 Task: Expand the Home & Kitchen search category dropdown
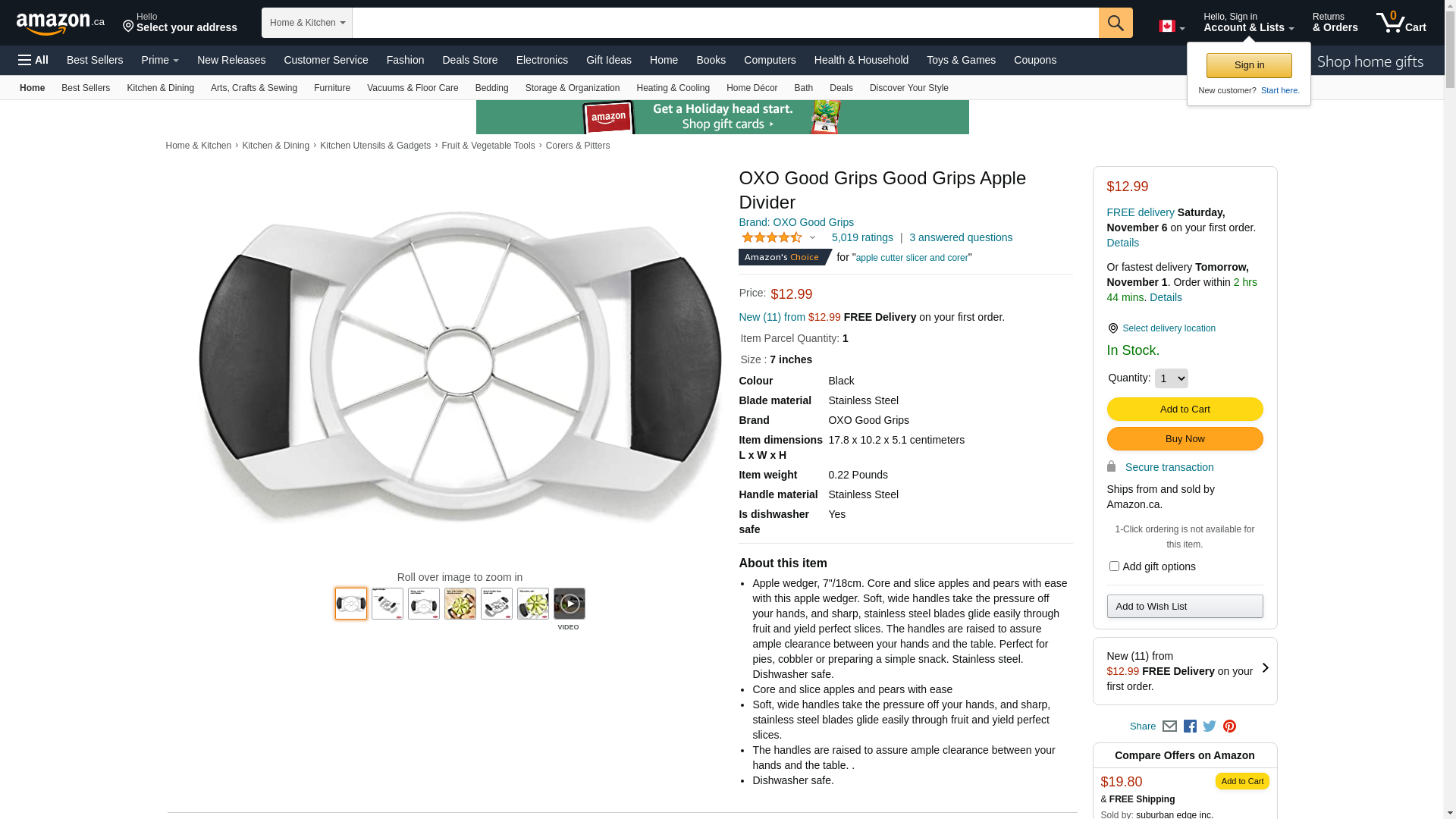[x=307, y=23]
